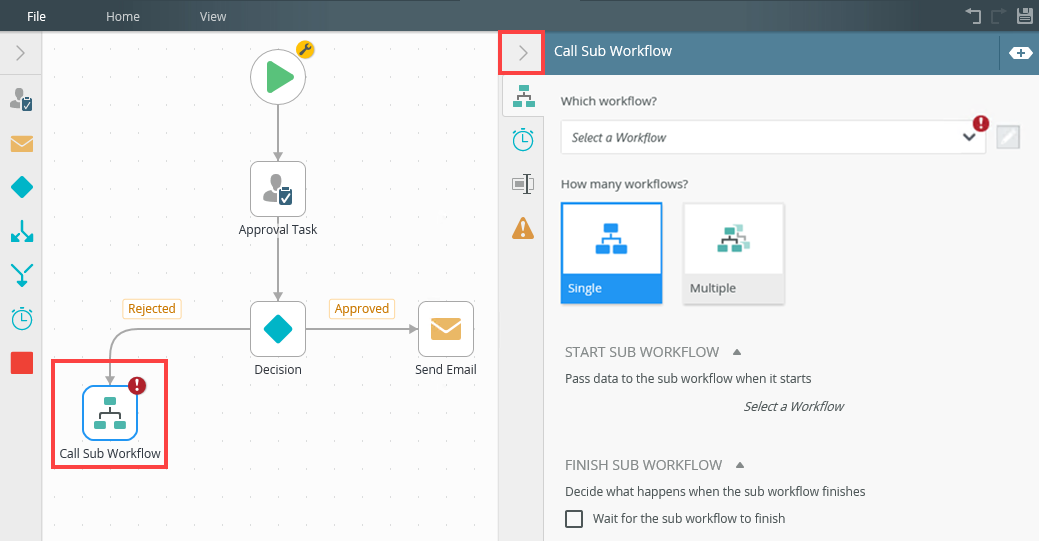Select the decision diamond icon in toolbox
The height and width of the screenshot is (541, 1039).
pyautogui.click(x=22, y=187)
